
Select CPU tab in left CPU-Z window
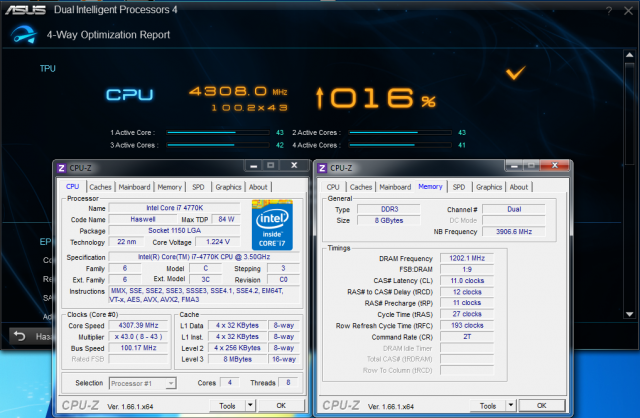click(73, 187)
